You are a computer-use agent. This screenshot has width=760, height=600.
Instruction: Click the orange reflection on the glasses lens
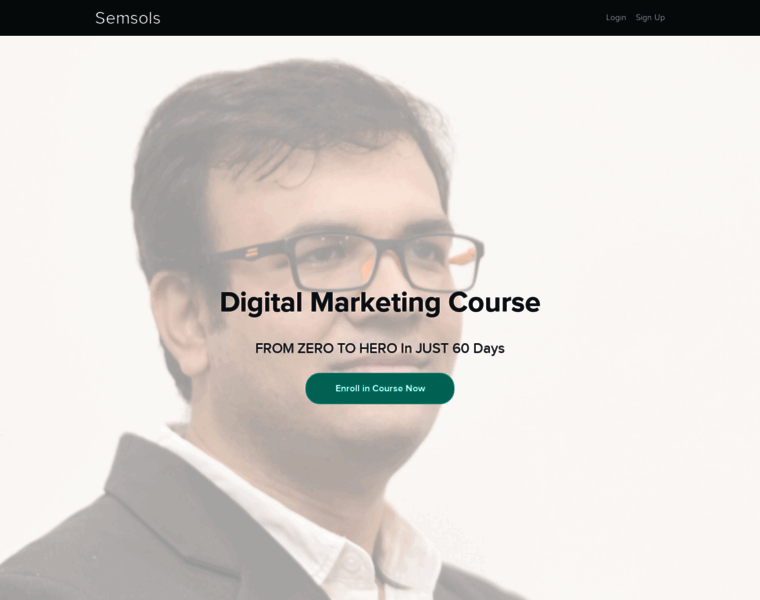coord(462,257)
